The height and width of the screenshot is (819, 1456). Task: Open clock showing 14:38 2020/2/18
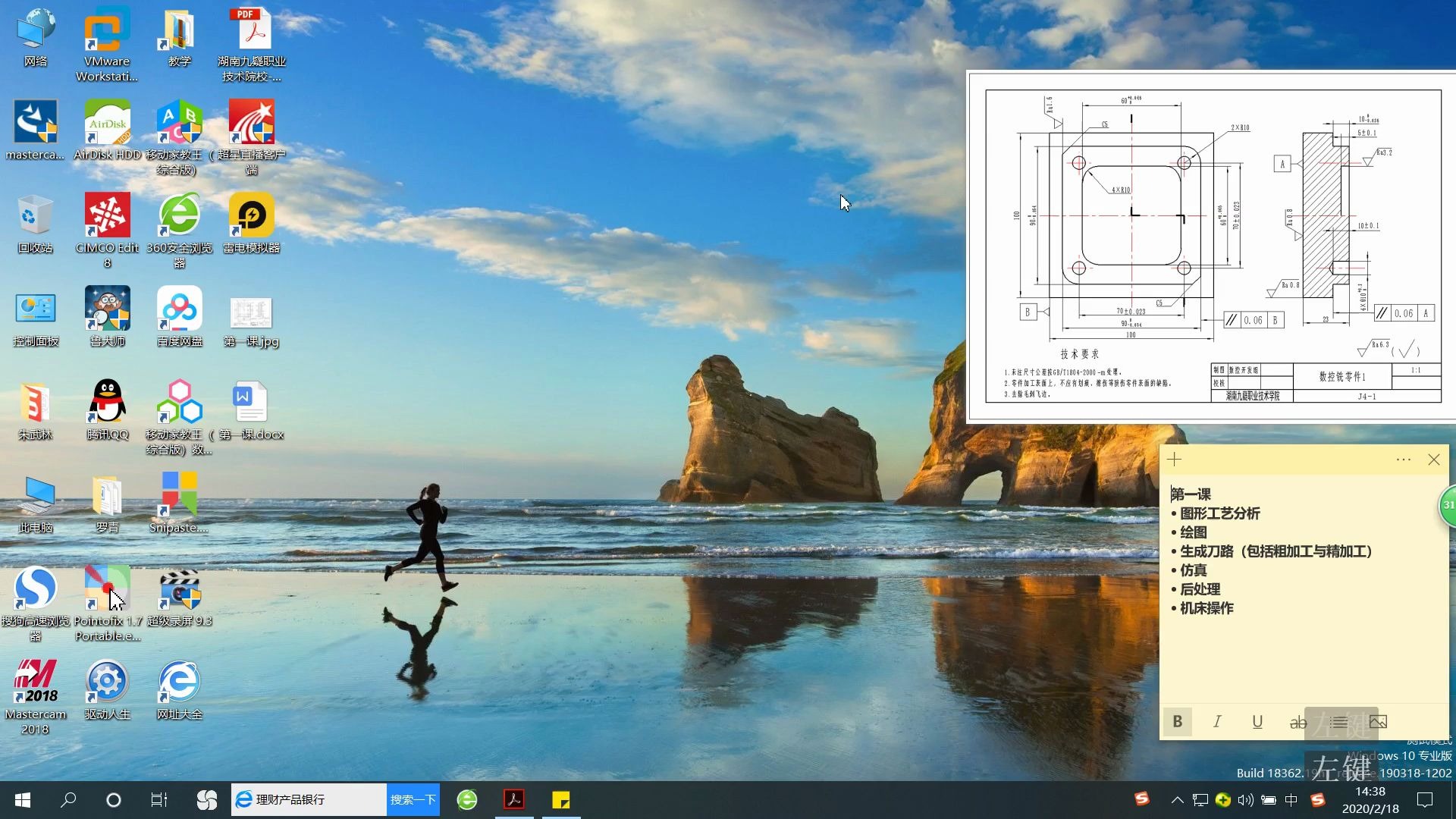[x=1370, y=800]
